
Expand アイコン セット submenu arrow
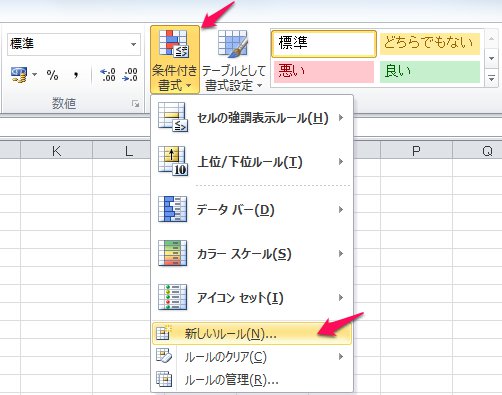341,298
